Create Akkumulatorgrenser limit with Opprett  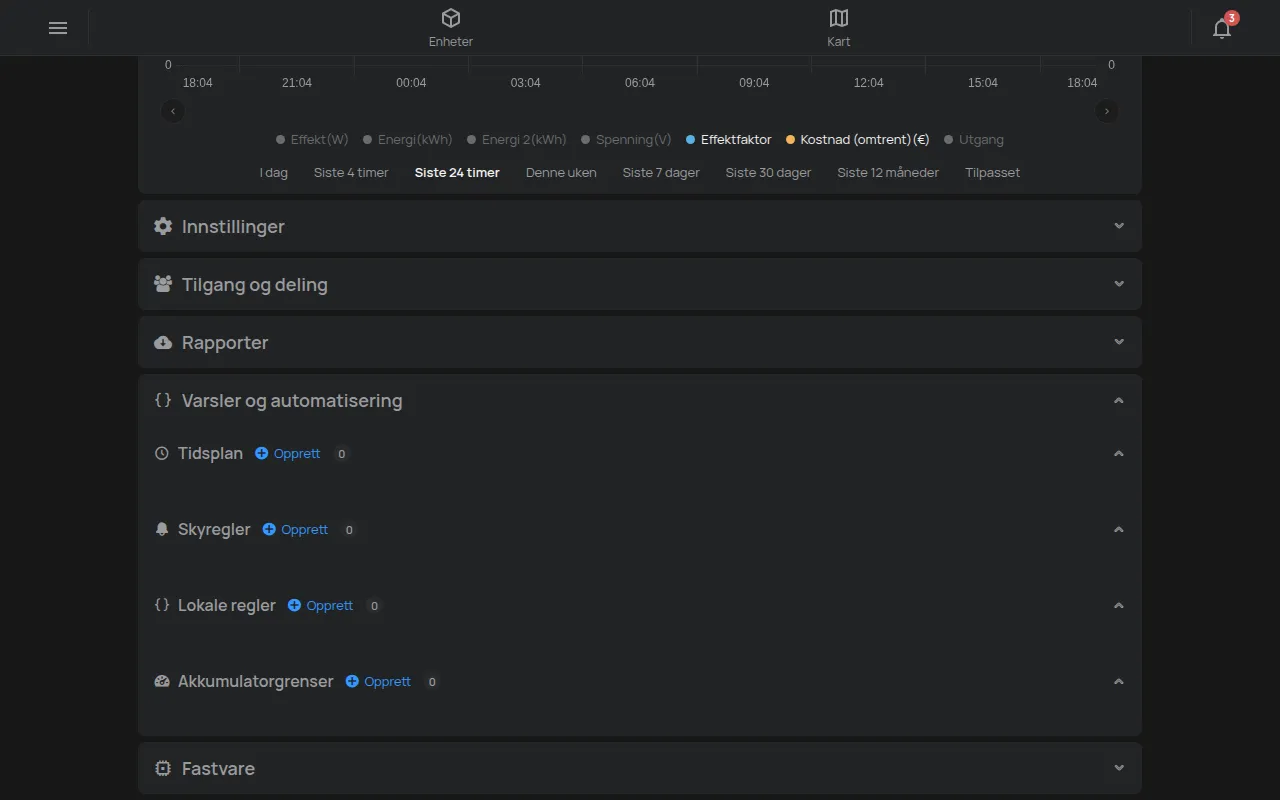pyautogui.click(x=379, y=681)
